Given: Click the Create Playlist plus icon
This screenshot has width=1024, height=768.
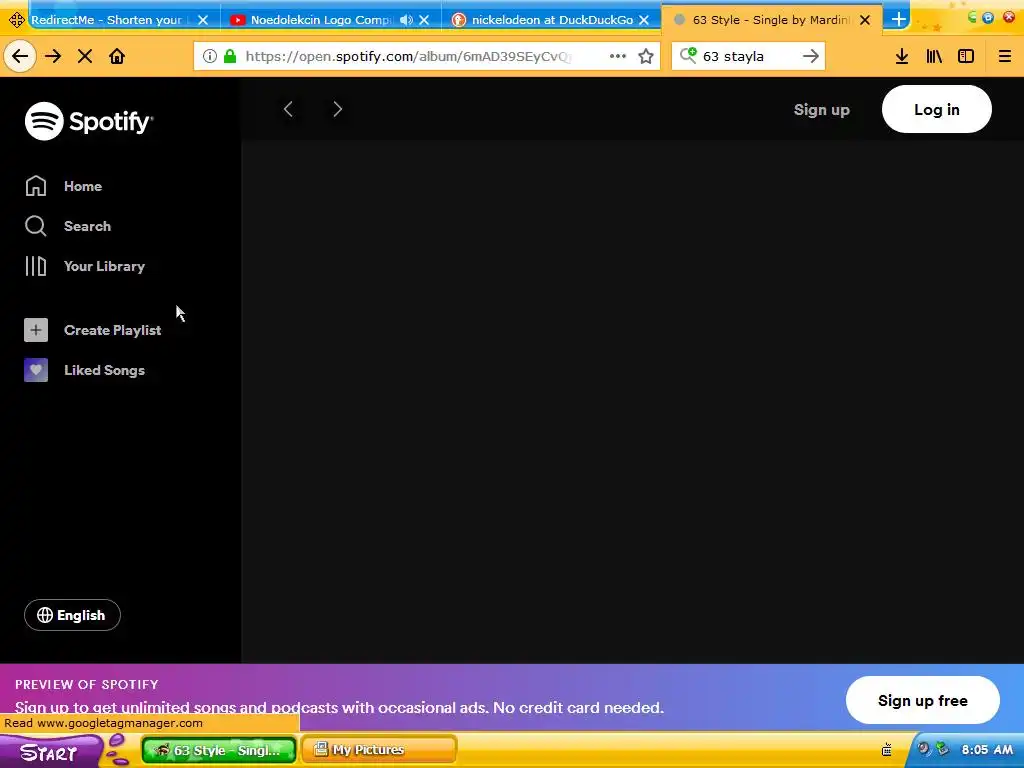Looking at the screenshot, I should 36,330.
